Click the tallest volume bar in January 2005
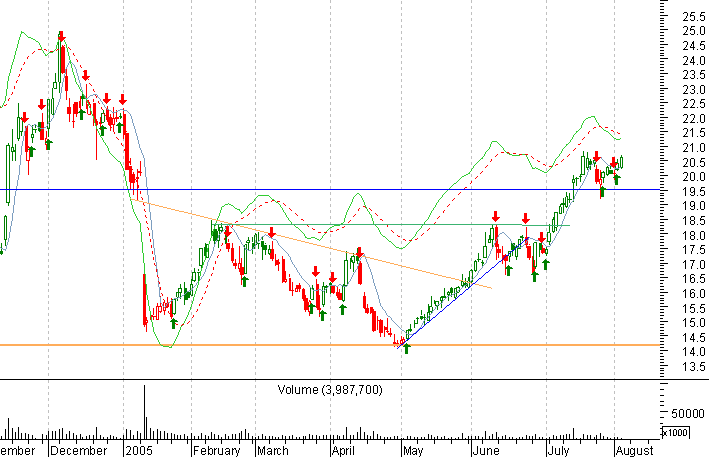Screen dimensions: 709x457 pyautogui.click(x=145, y=412)
